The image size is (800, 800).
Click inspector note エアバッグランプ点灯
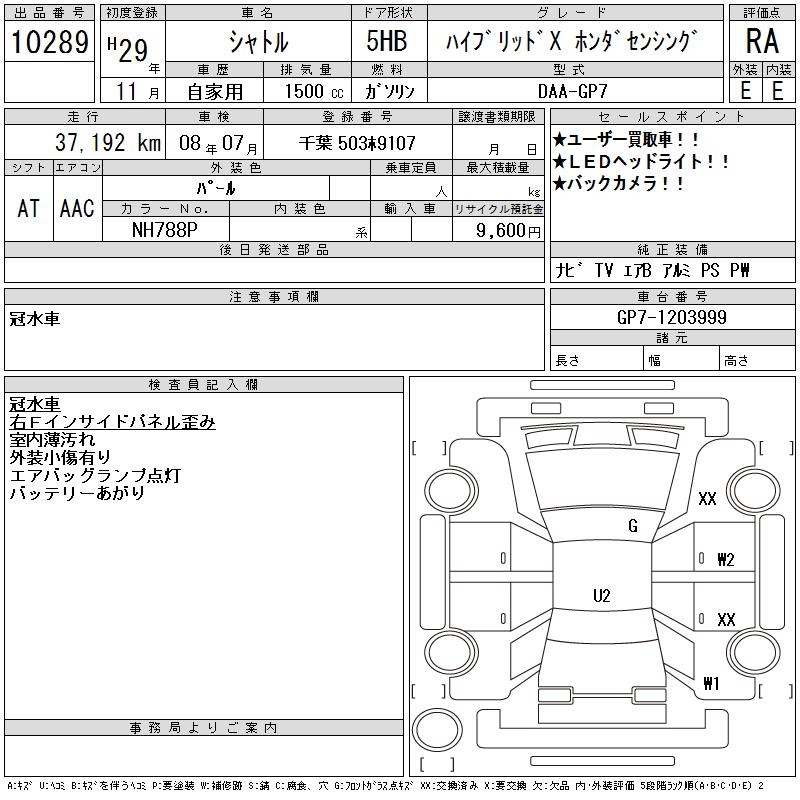95,476
